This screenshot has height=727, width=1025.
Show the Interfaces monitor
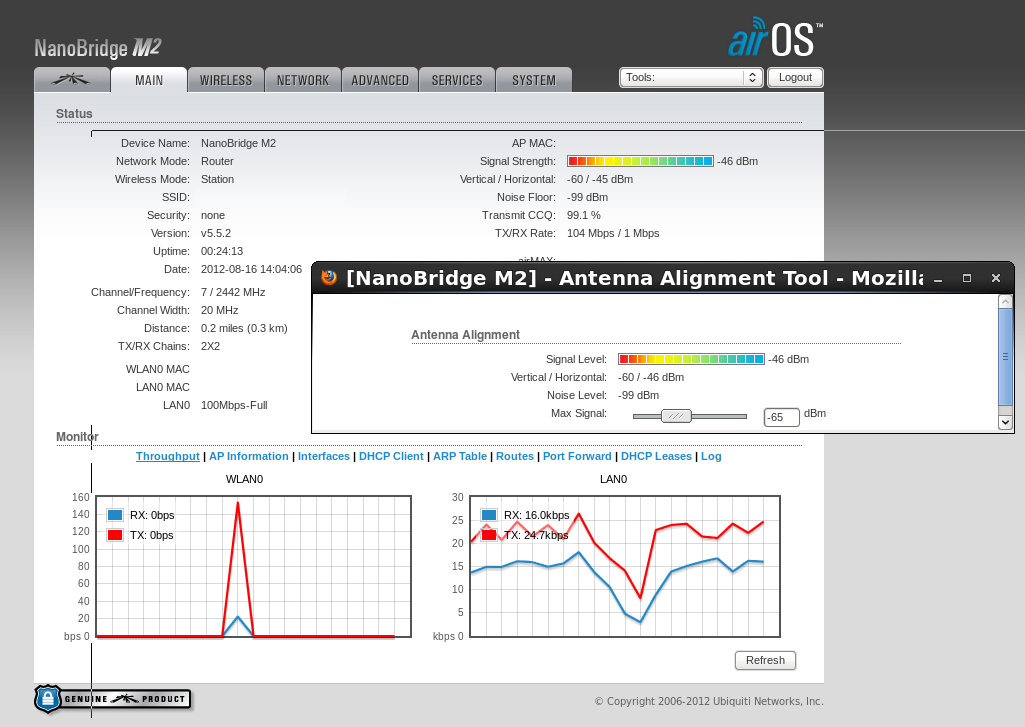point(324,456)
